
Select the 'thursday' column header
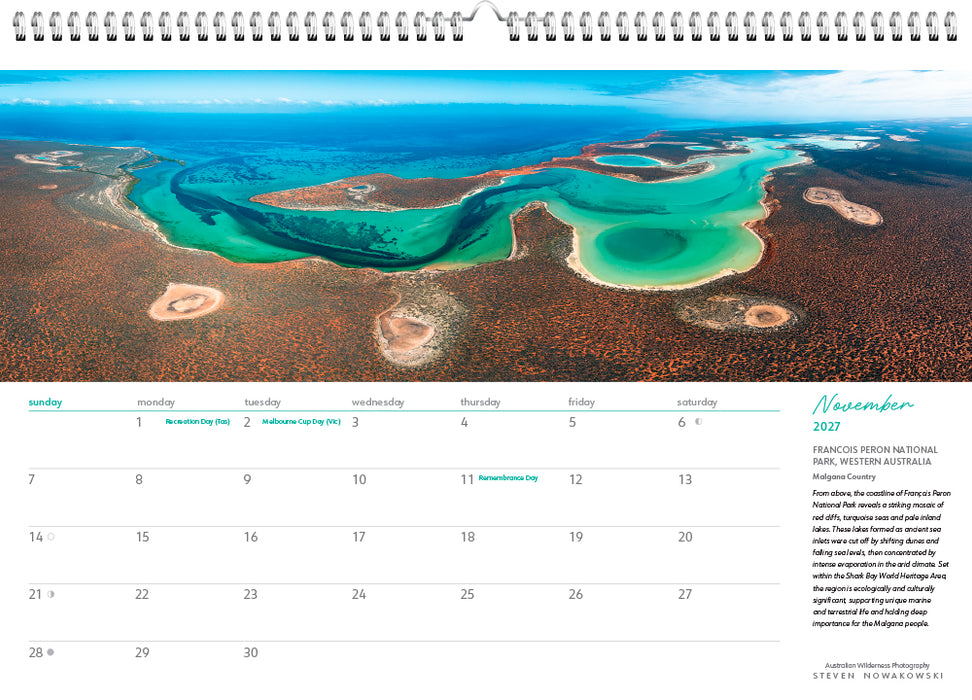(x=480, y=402)
